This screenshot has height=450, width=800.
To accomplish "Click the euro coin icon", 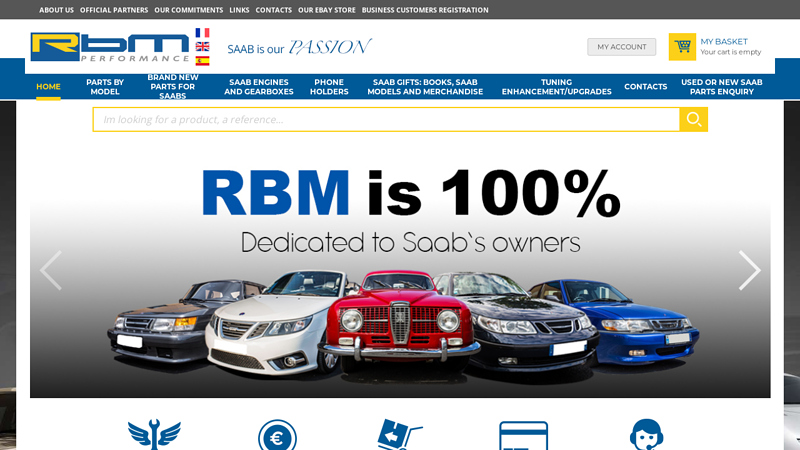I will 277,435.
